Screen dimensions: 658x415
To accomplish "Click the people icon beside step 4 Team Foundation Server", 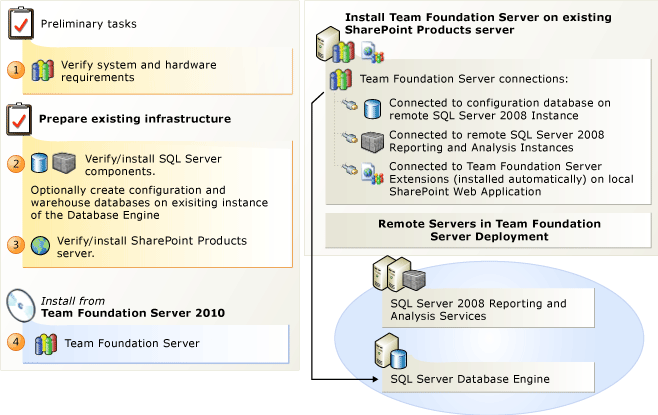I will (46, 344).
